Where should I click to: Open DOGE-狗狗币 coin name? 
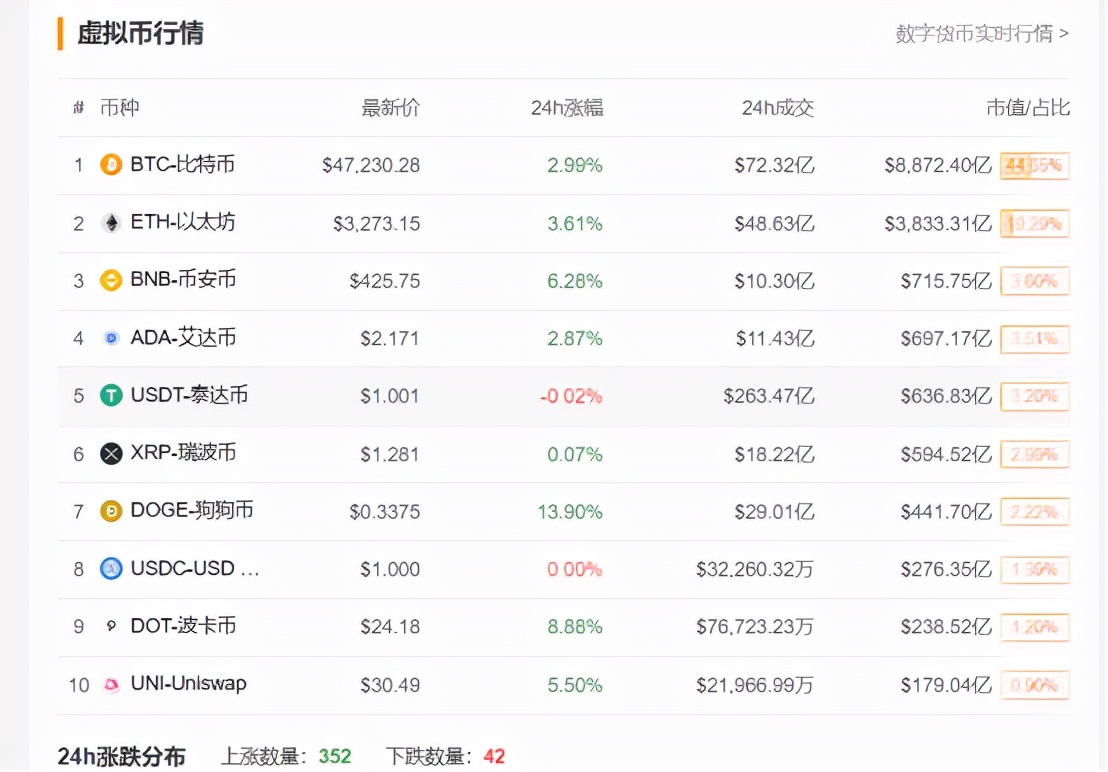[x=191, y=510]
